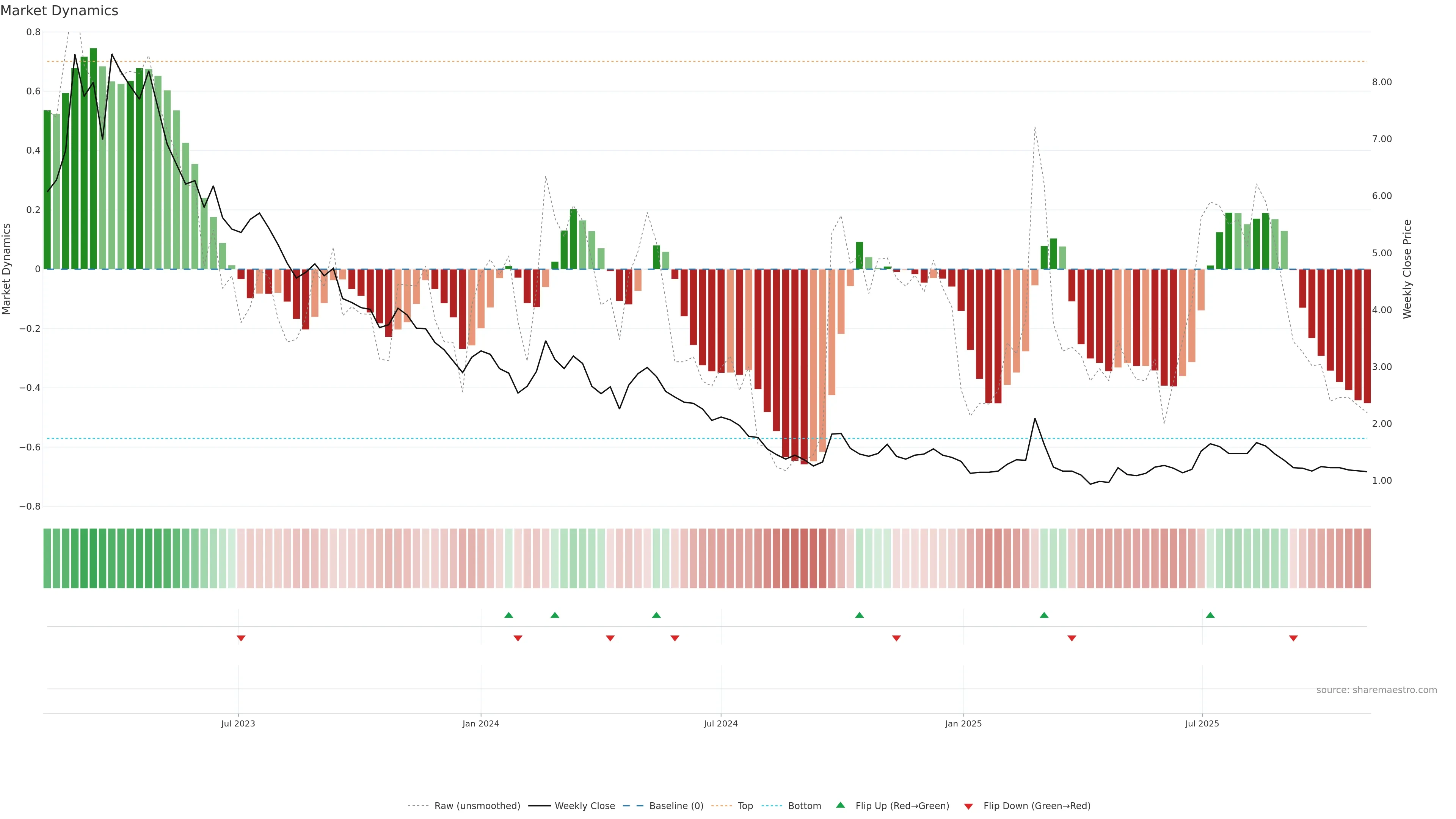Click the Flip Up marker nearest Jul 2025

(x=1210, y=615)
